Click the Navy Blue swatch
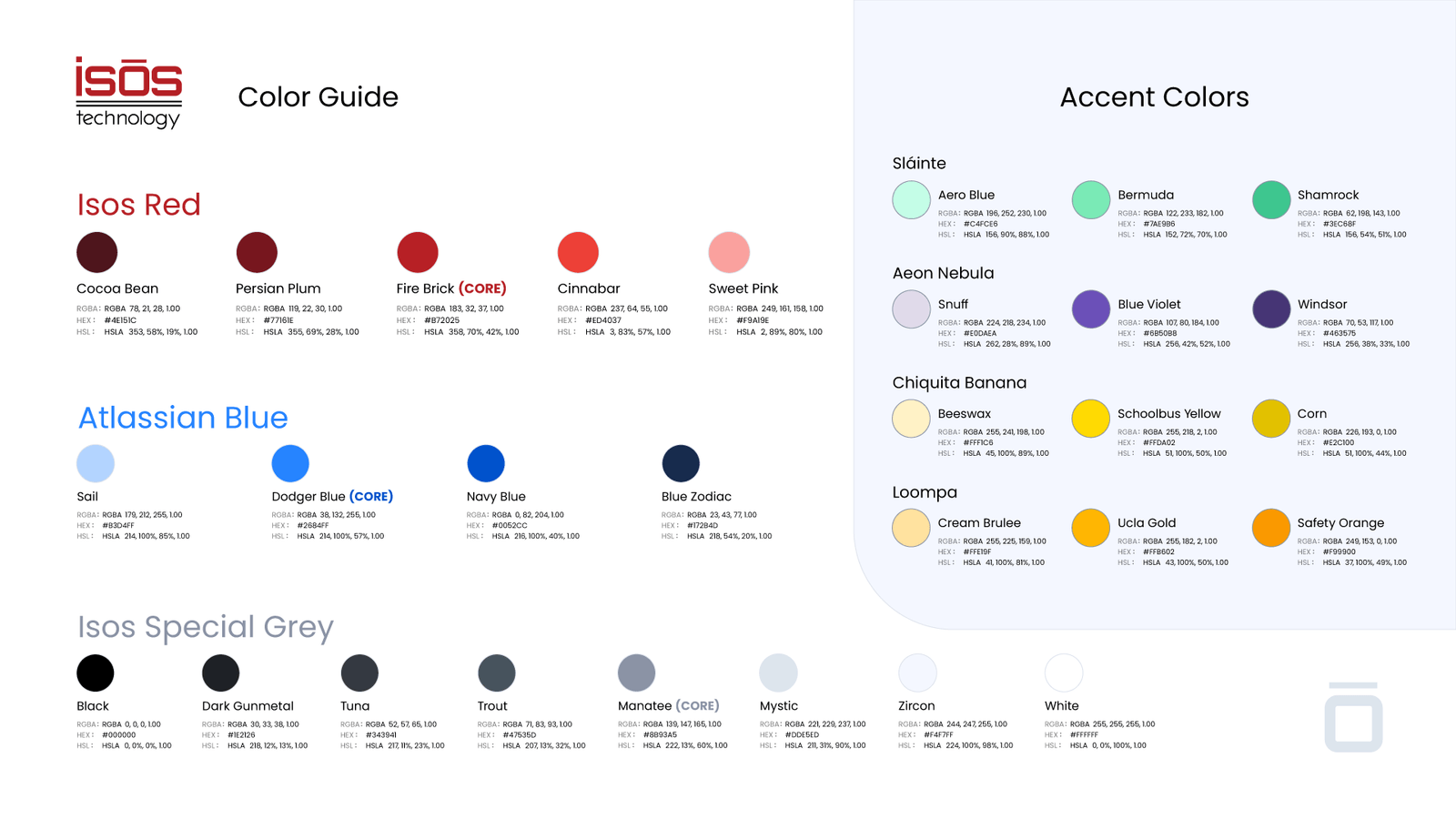The width and height of the screenshot is (1456, 819). (x=486, y=463)
